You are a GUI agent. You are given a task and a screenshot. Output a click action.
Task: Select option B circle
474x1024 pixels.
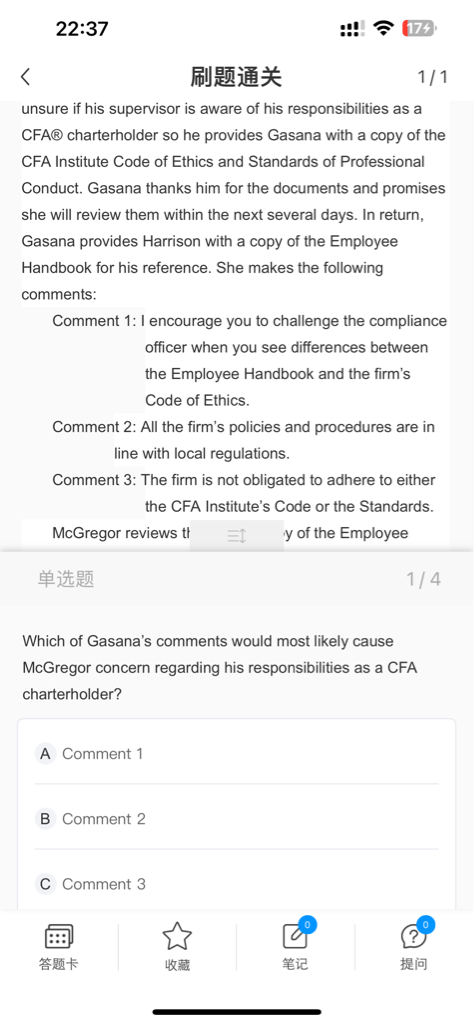click(x=45, y=819)
